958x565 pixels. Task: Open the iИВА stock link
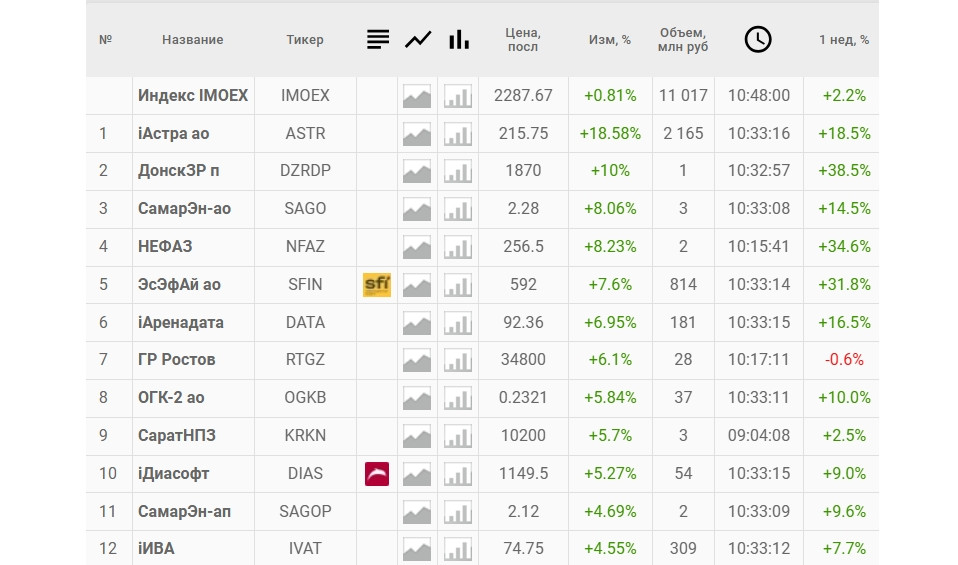(156, 549)
